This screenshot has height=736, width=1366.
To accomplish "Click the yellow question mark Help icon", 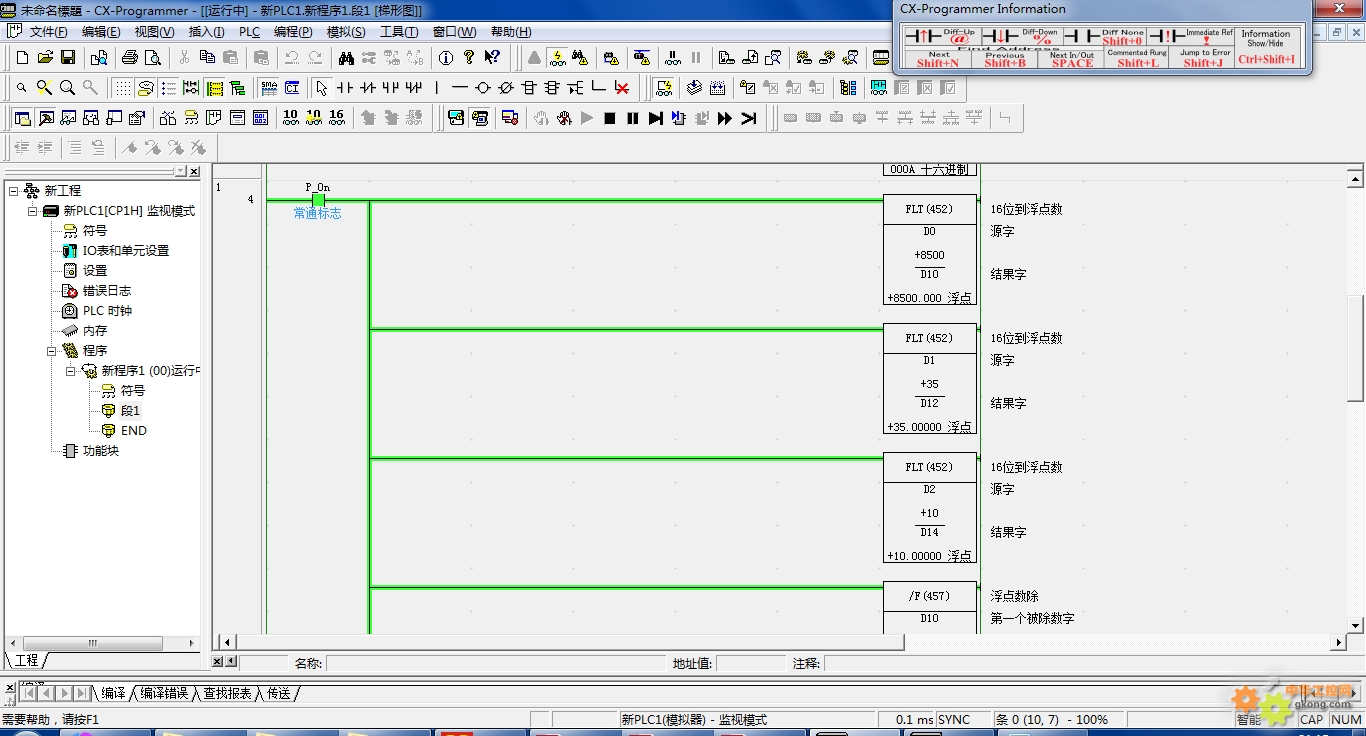I will pyautogui.click(x=469, y=58).
